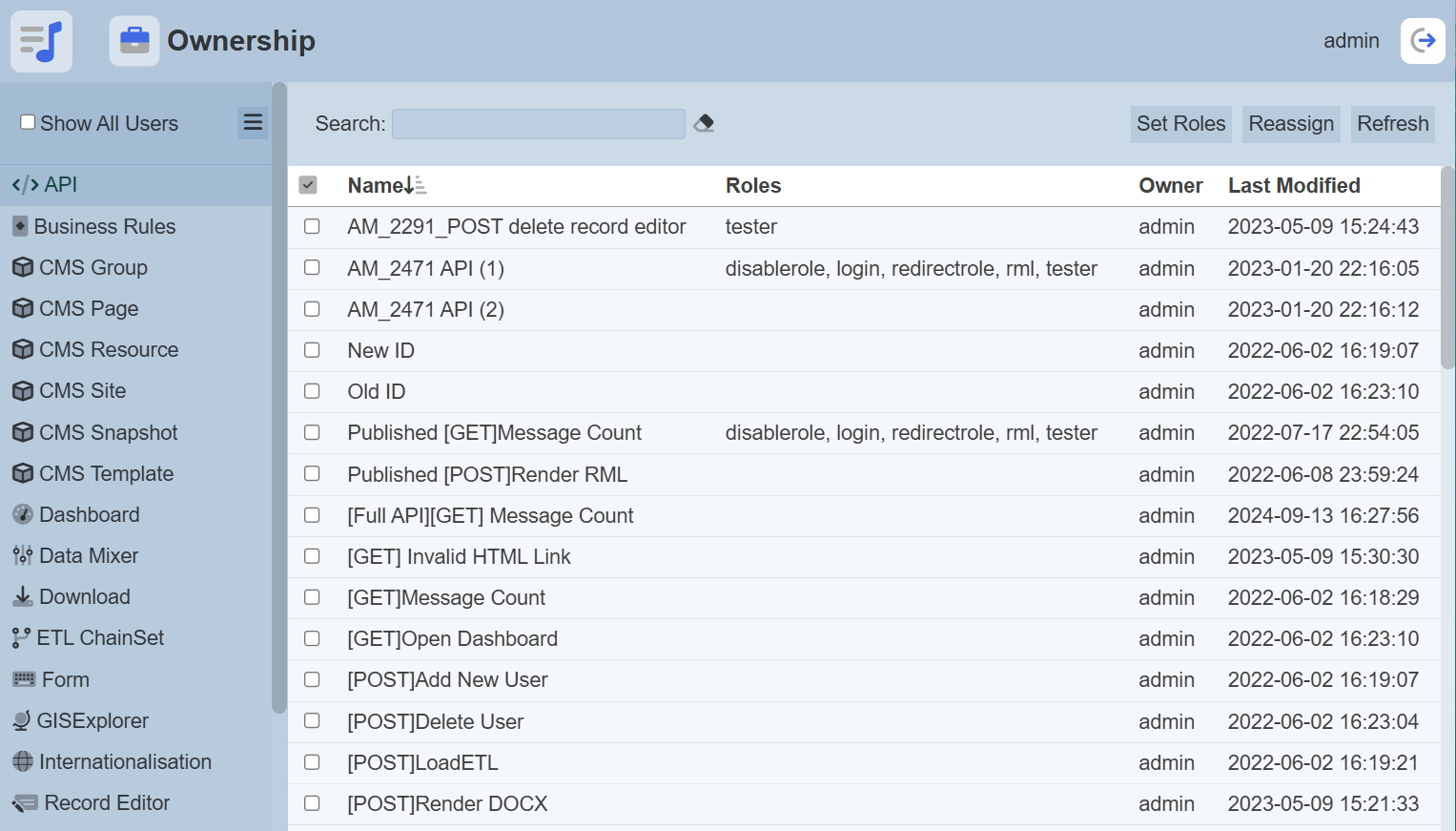The width and height of the screenshot is (1456, 831).
Task: Enable the Show All Users checkbox
Action: click(29, 122)
